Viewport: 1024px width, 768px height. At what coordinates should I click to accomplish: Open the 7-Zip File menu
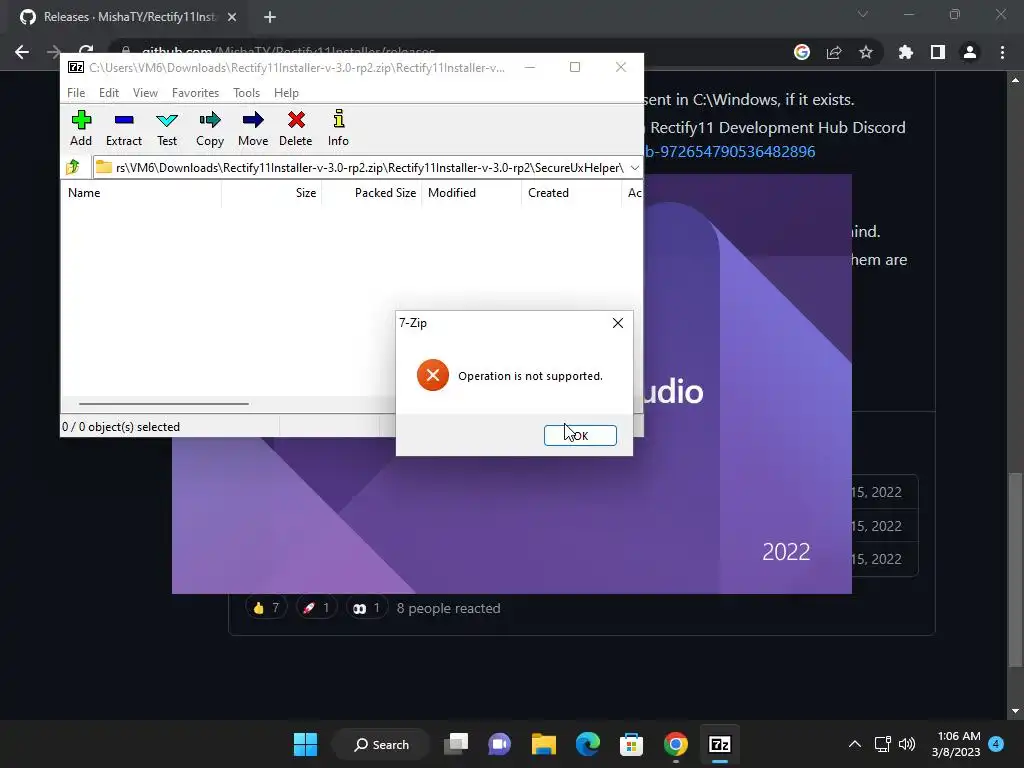[x=76, y=93]
